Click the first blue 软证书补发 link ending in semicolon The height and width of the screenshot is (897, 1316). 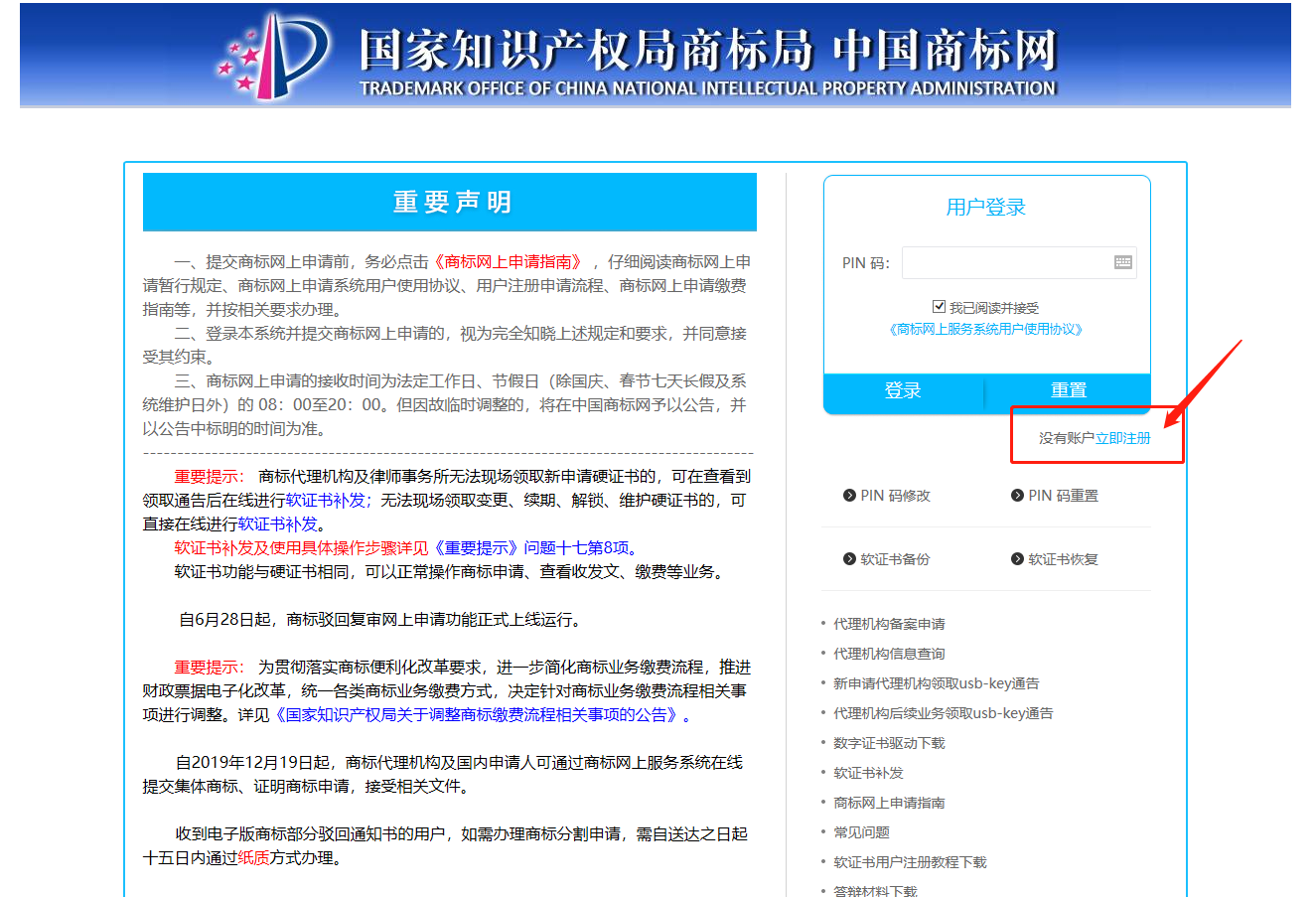pyautogui.click(x=328, y=501)
